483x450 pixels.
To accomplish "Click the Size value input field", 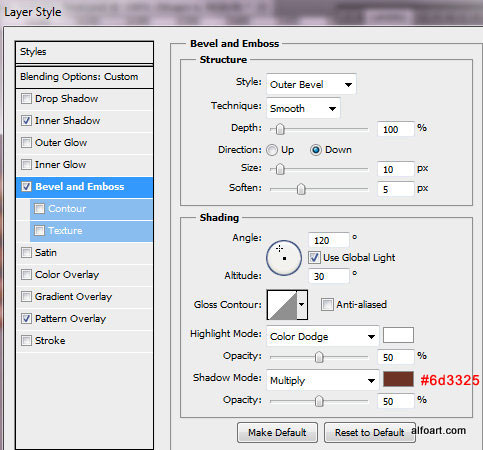I will pos(396,169).
